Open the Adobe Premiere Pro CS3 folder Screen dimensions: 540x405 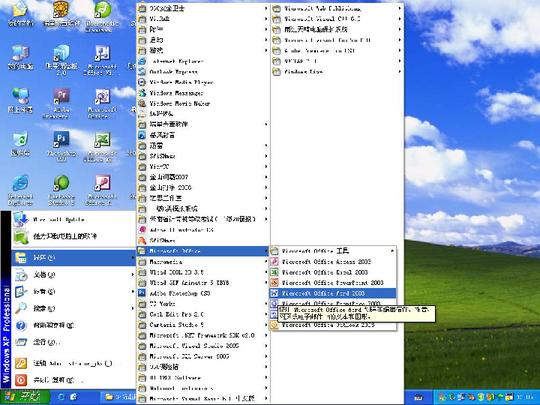(336, 51)
